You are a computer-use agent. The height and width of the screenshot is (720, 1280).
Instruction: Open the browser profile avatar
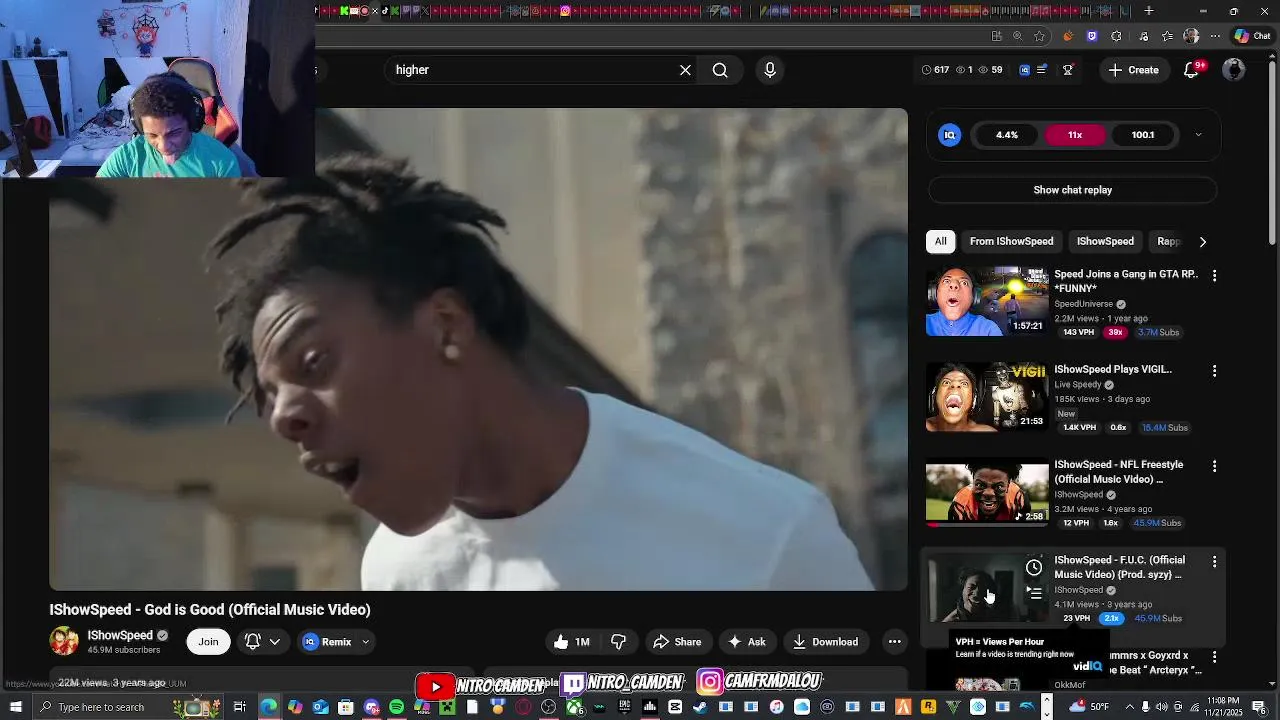point(1191,36)
